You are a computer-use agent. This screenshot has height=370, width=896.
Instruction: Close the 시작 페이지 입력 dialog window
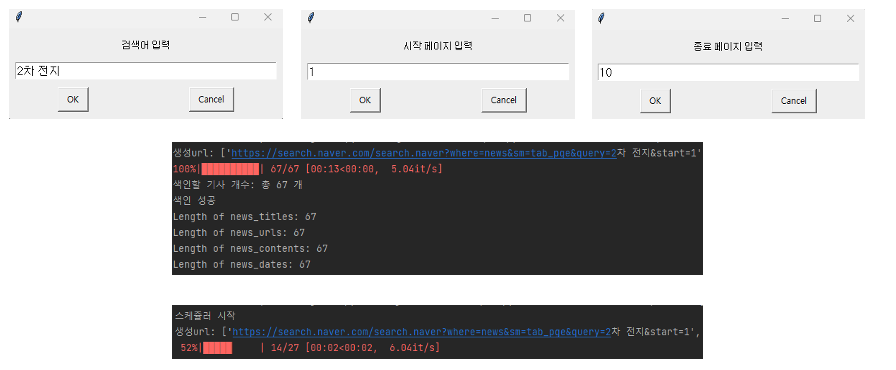[560, 18]
